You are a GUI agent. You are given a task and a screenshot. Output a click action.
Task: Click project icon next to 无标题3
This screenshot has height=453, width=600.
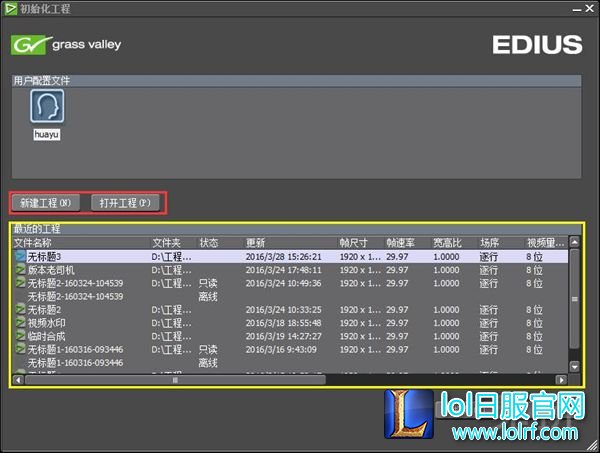coord(20,256)
